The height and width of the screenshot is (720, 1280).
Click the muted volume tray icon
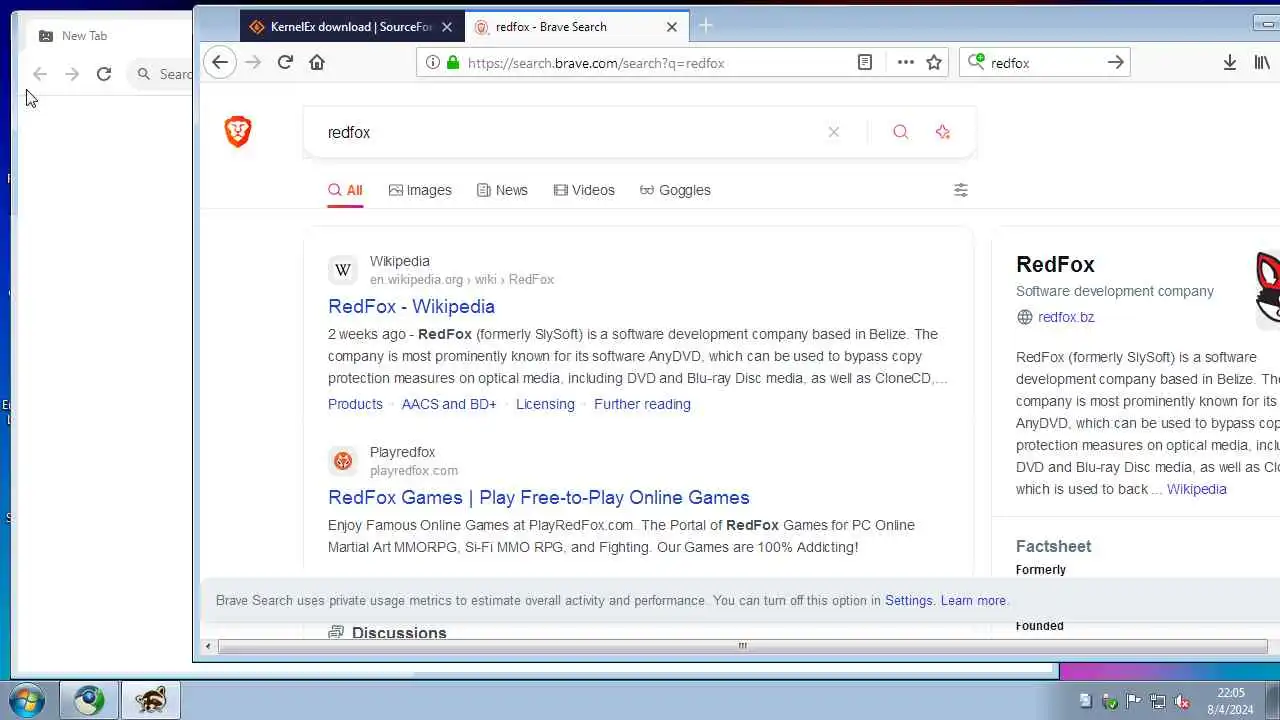tap(1181, 701)
